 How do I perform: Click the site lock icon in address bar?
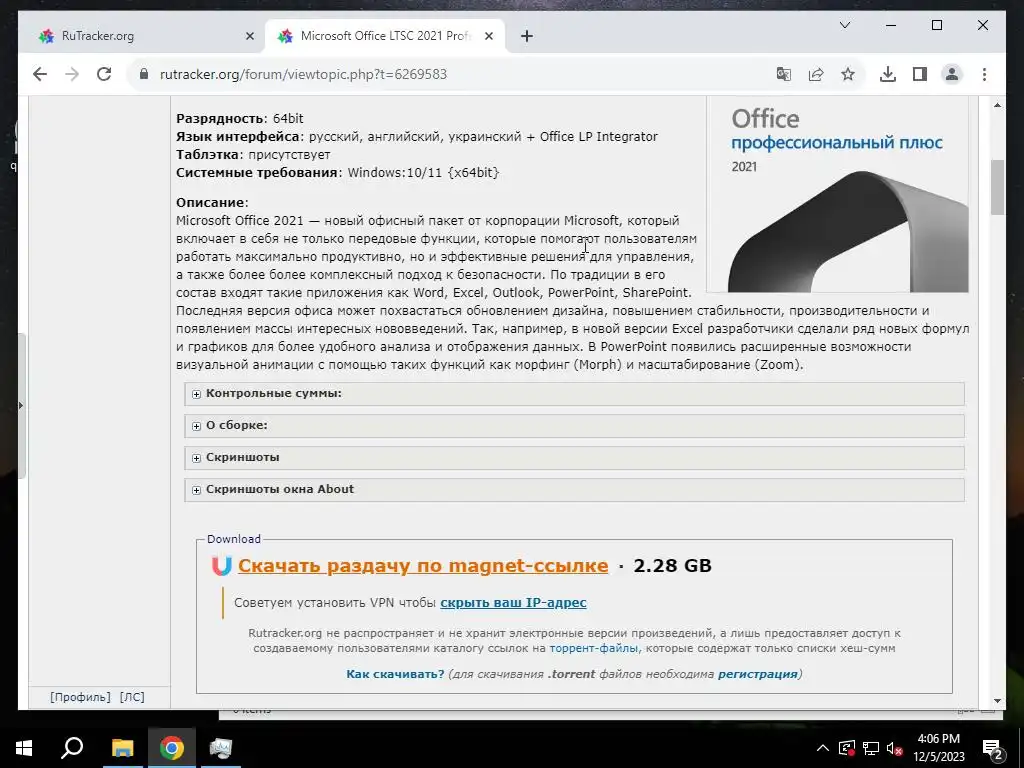point(144,74)
